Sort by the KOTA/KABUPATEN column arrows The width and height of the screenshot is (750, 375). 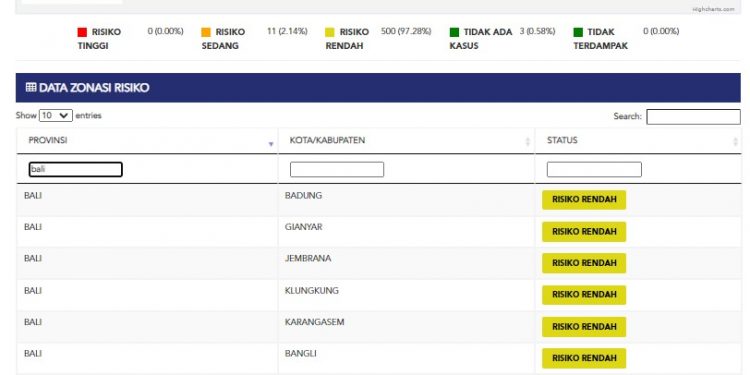528,142
